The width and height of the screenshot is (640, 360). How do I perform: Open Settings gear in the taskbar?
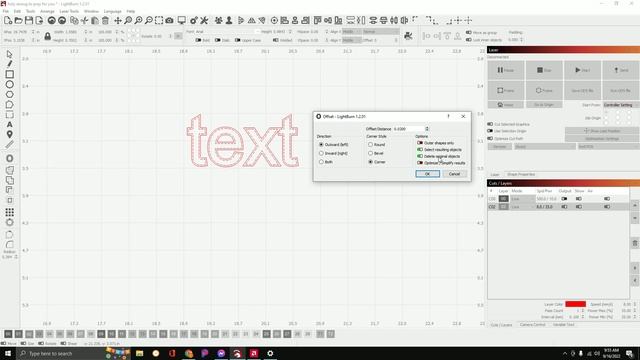click(270, 353)
